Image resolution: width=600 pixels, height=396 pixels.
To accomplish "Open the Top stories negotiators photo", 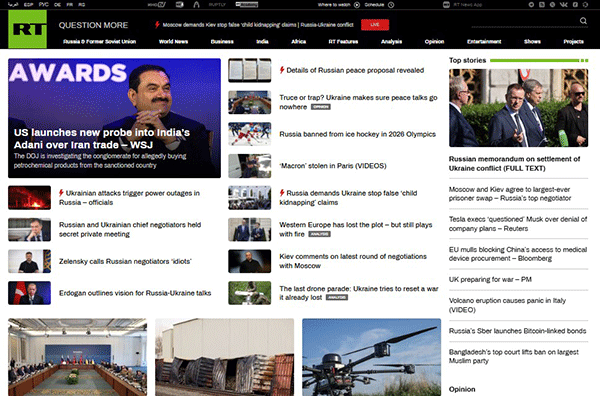I will pyautogui.click(x=518, y=108).
